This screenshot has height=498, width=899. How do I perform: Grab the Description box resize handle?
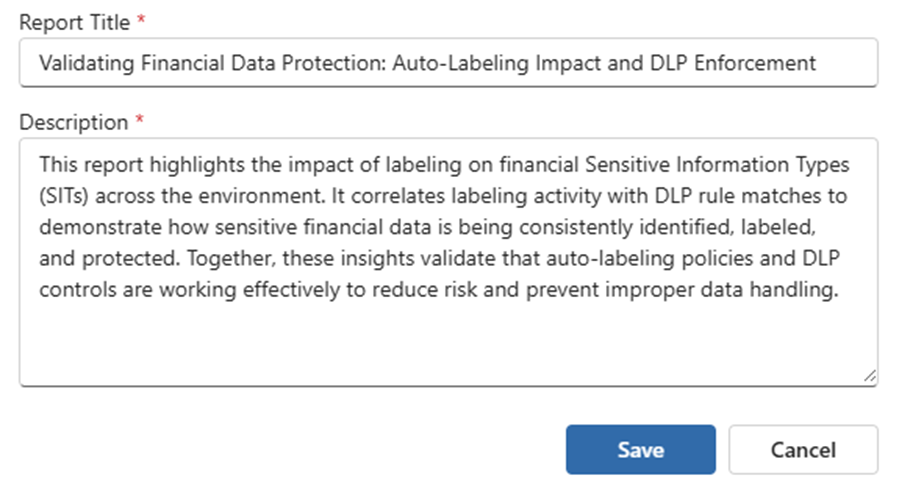(x=870, y=377)
